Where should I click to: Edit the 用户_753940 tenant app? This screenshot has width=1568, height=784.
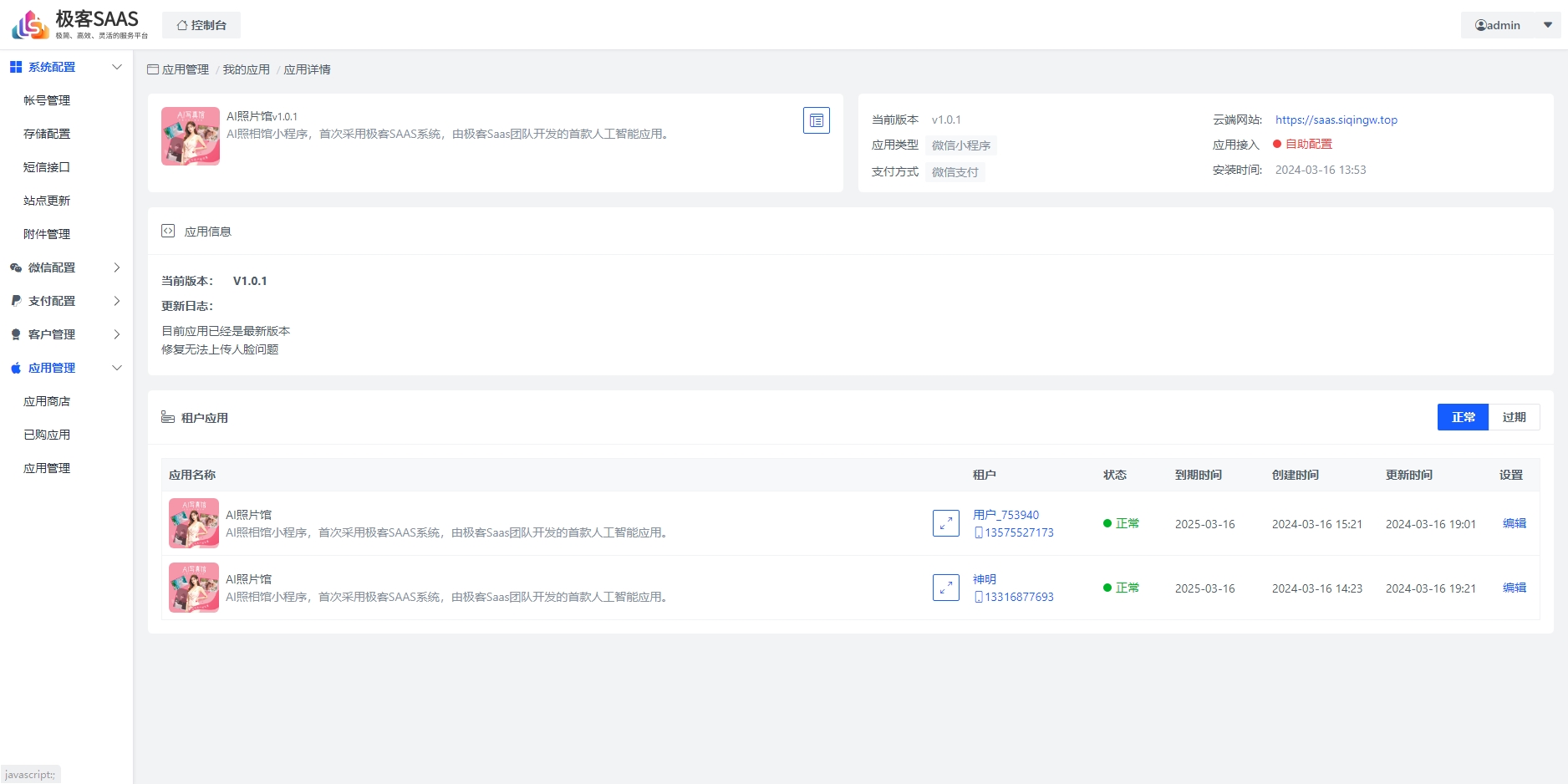1514,523
